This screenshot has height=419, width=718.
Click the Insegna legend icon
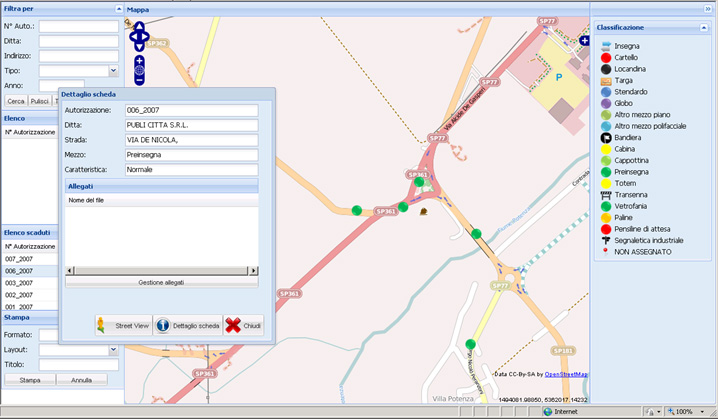pos(606,46)
